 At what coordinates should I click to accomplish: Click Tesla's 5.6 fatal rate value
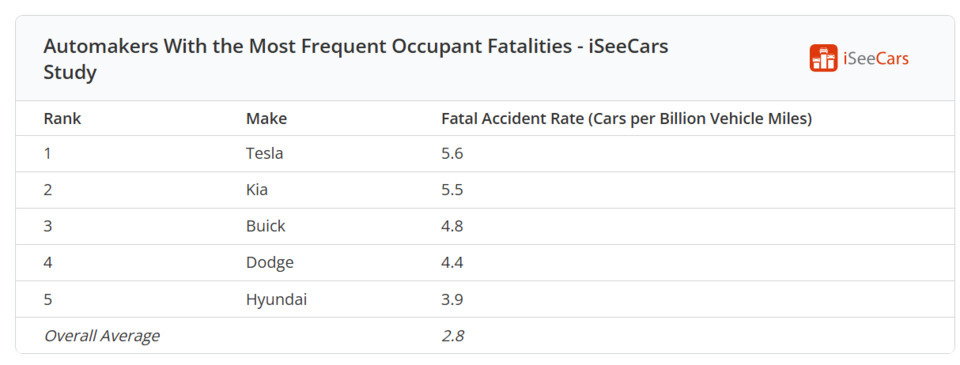(x=452, y=153)
